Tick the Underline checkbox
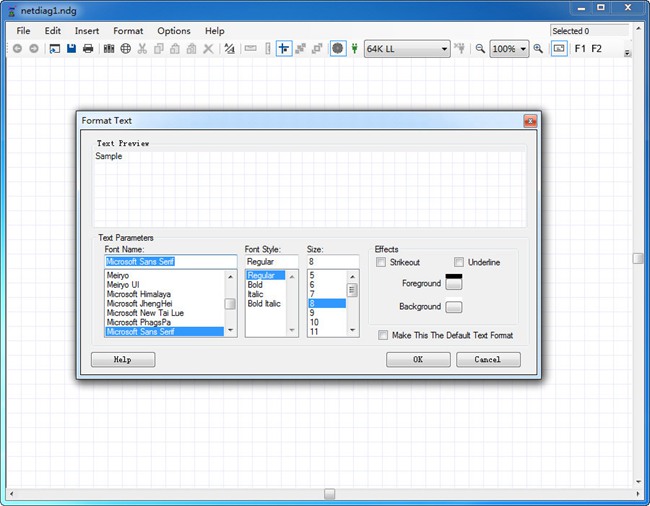Viewport: 650px width, 506px height. pos(459,263)
